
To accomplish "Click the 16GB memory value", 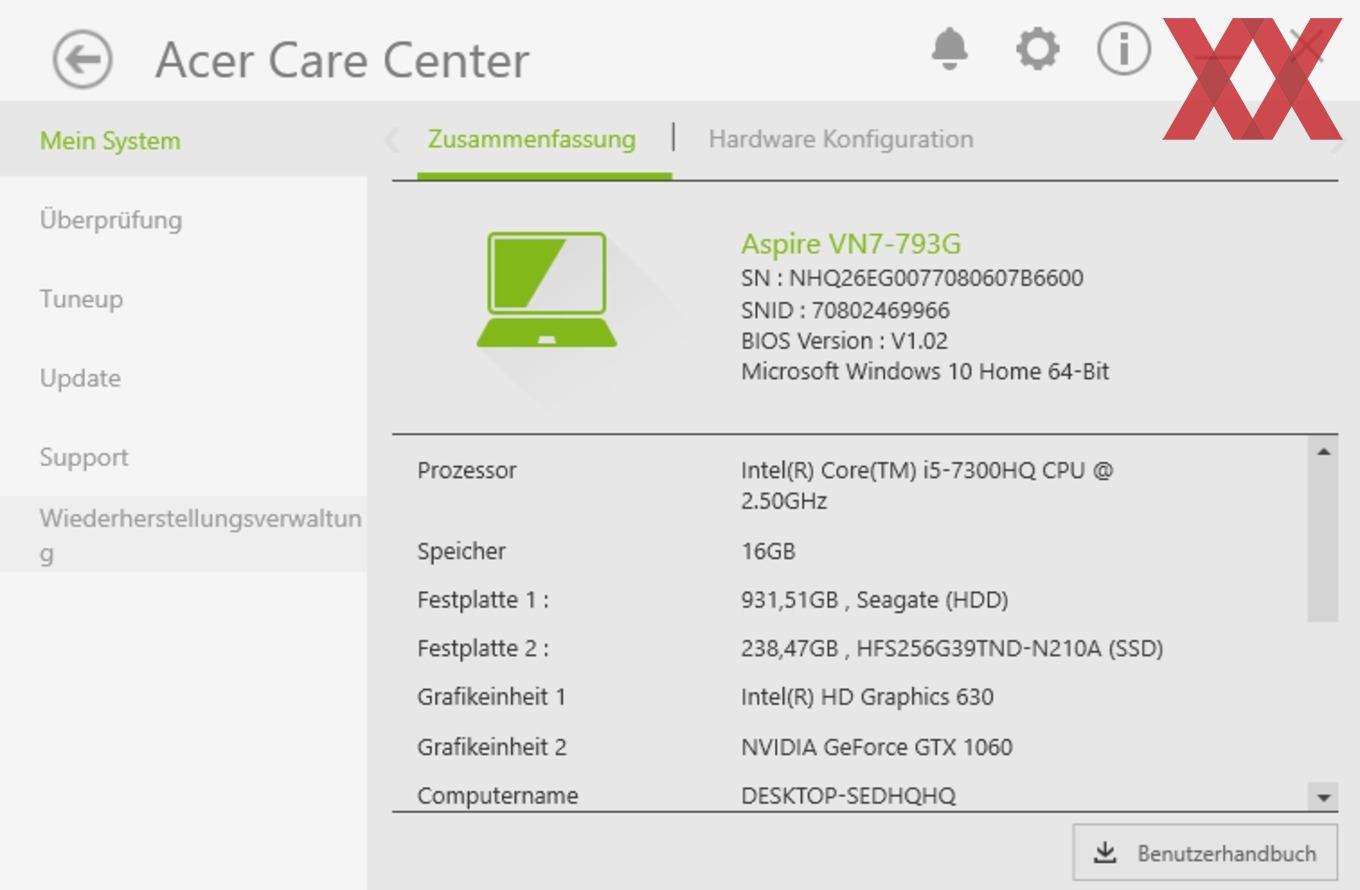I will (x=768, y=551).
